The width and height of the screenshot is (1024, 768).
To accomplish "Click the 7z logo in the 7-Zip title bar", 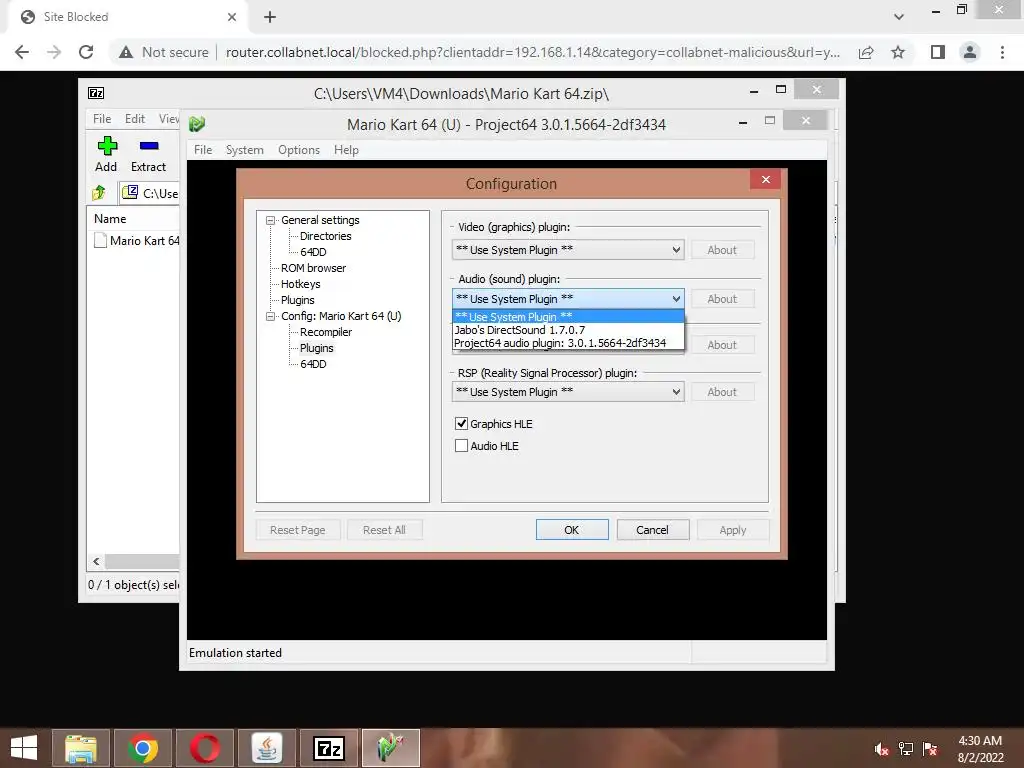I will tap(96, 93).
